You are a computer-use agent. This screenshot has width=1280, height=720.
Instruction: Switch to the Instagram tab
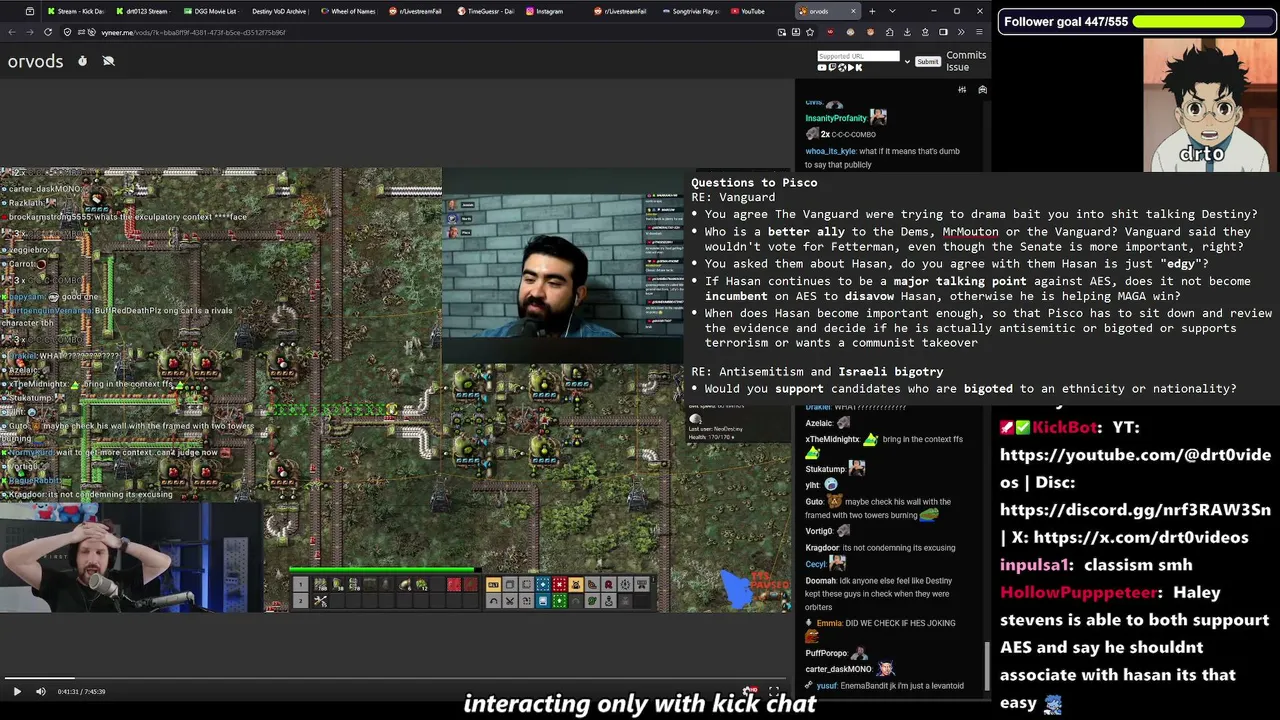pyautogui.click(x=553, y=11)
